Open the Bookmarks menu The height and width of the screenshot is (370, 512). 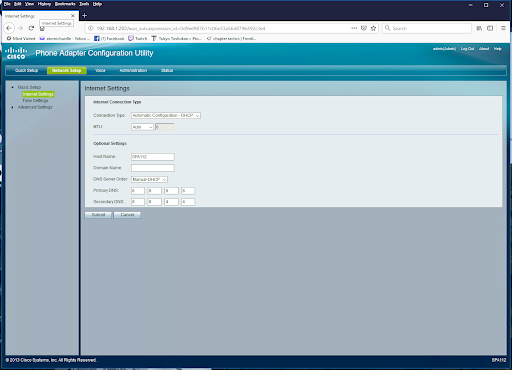pyautogui.click(x=65, y=4)
